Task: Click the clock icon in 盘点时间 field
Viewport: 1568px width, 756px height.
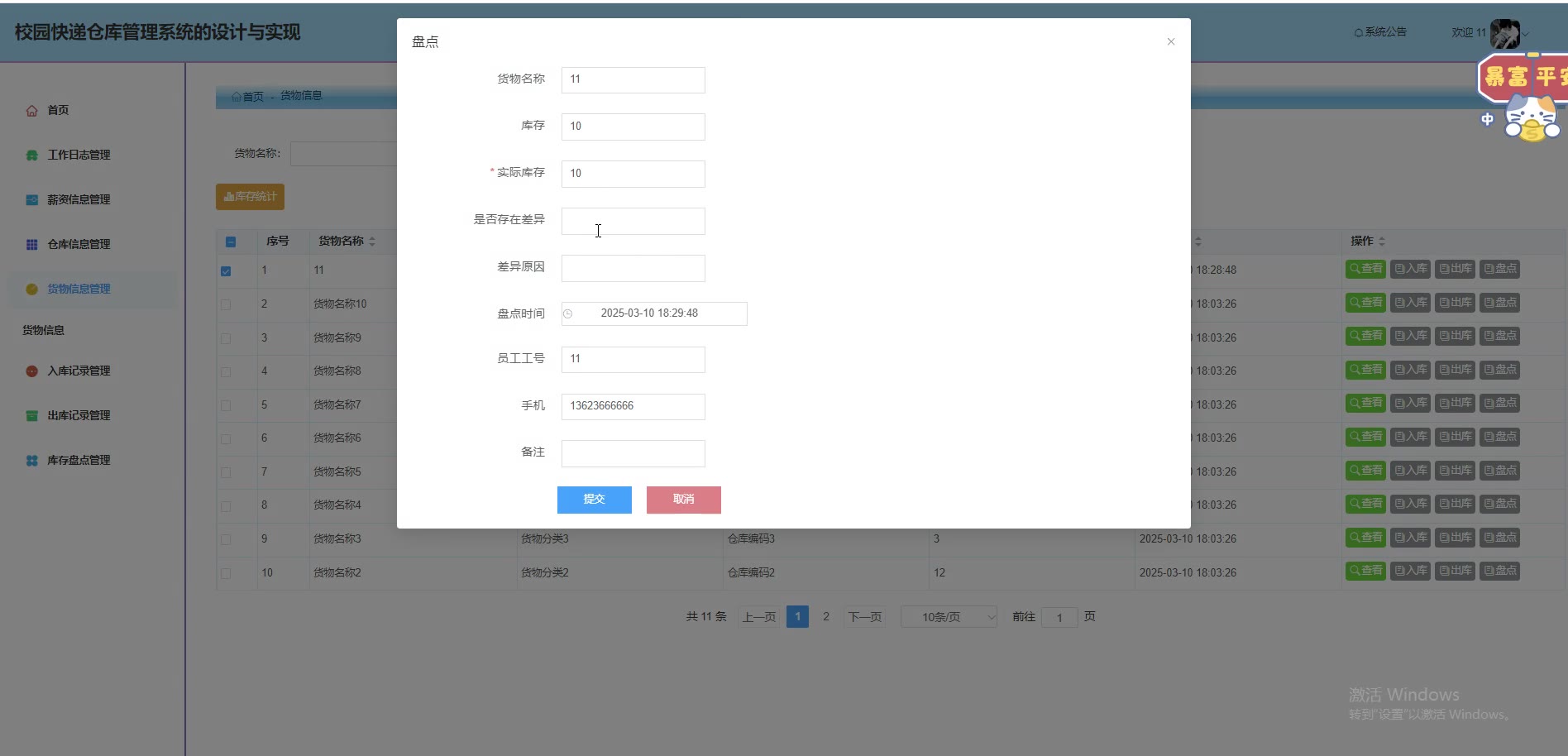Action: pyautogui.click(x=568, y=313)
